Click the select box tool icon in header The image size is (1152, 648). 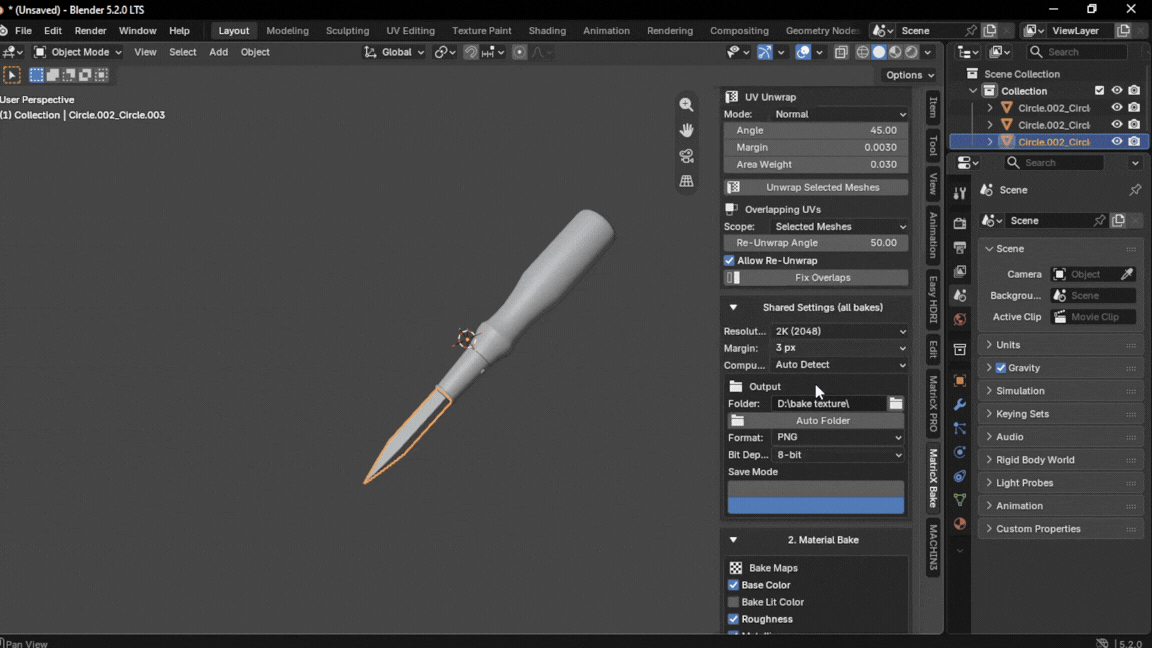click(x=12, y=75)
